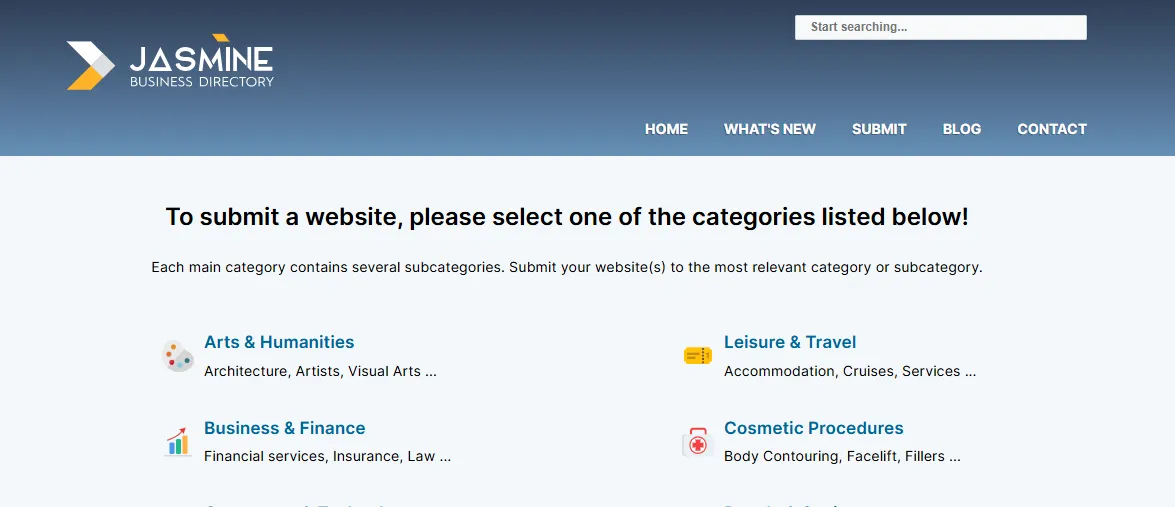
Task: Select SUBMIT in the navigation bar
Action: (x=879, y=129)
